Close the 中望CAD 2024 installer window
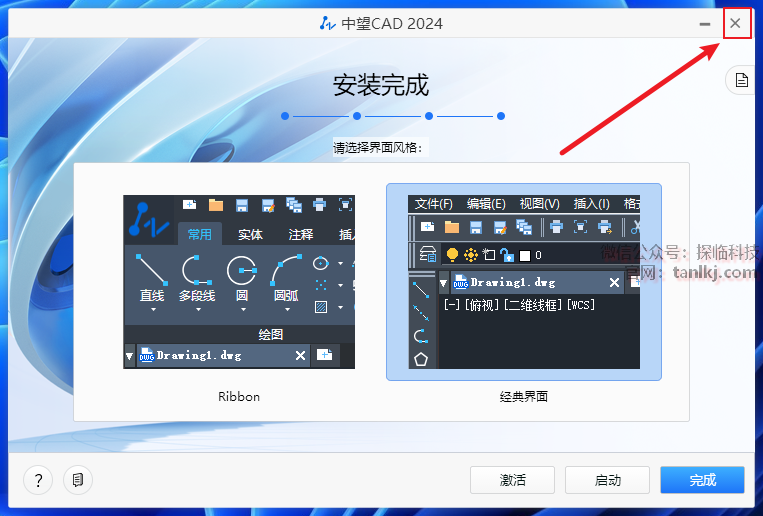 (735, 23)
